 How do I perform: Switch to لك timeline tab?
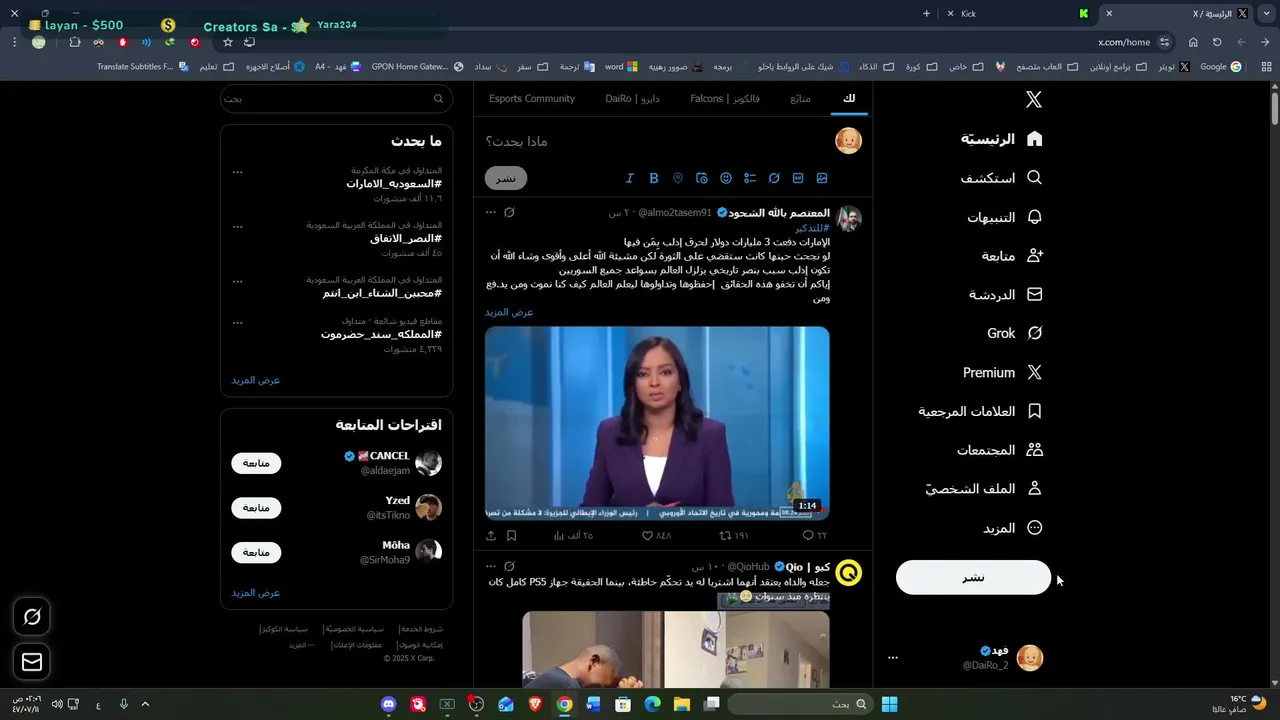coord(850,98)
